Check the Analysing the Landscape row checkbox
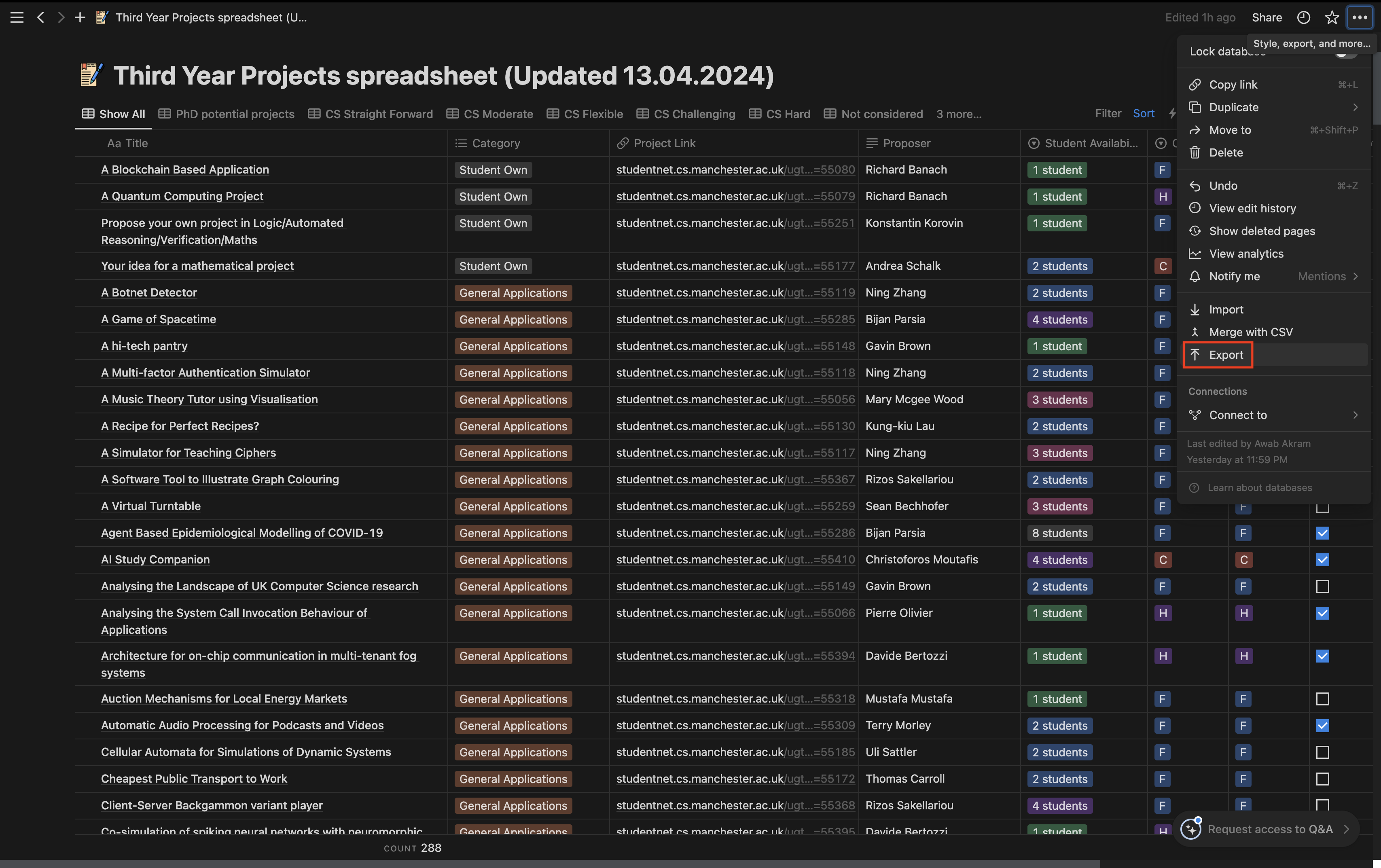Viewport: 1381px width, 868px height. click(1322, 586)
